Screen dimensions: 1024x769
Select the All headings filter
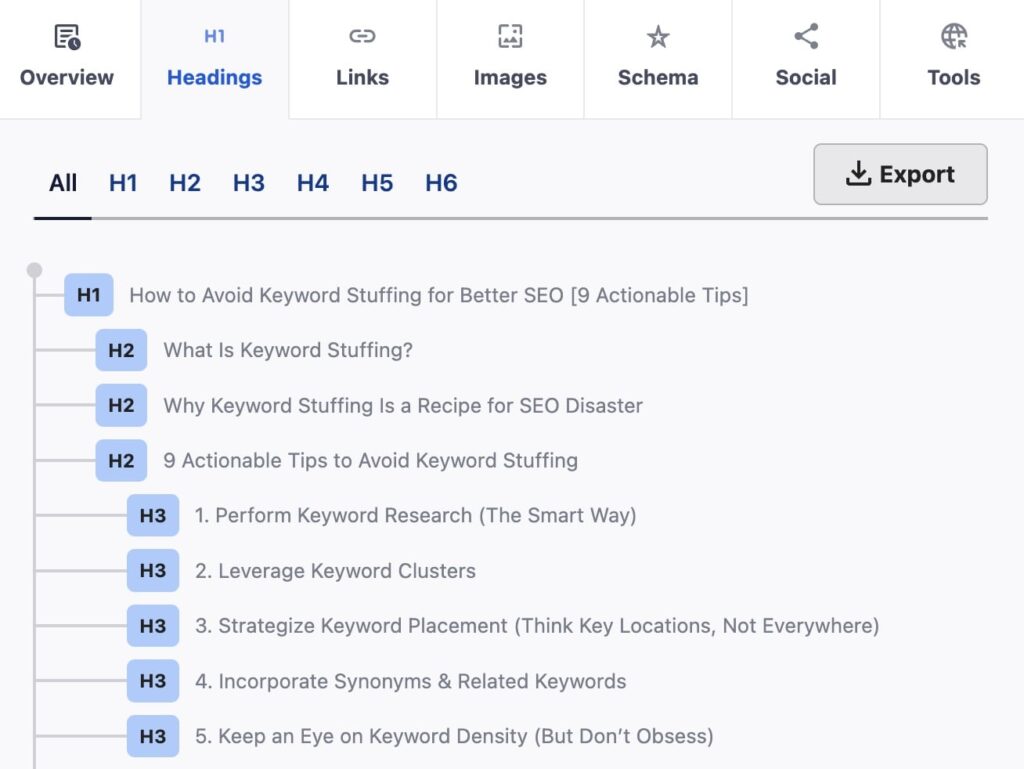(x=62, y=183)
